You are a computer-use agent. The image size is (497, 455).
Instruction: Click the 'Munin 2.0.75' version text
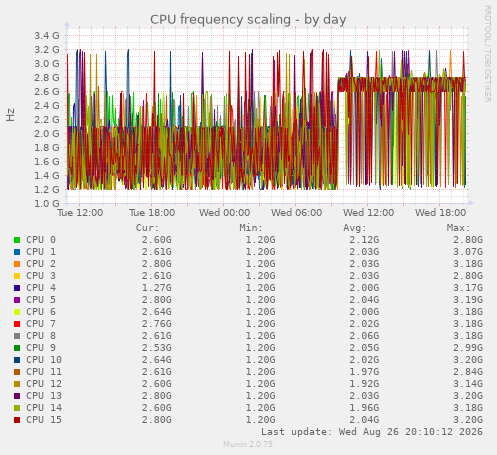[x=248, y=444]
